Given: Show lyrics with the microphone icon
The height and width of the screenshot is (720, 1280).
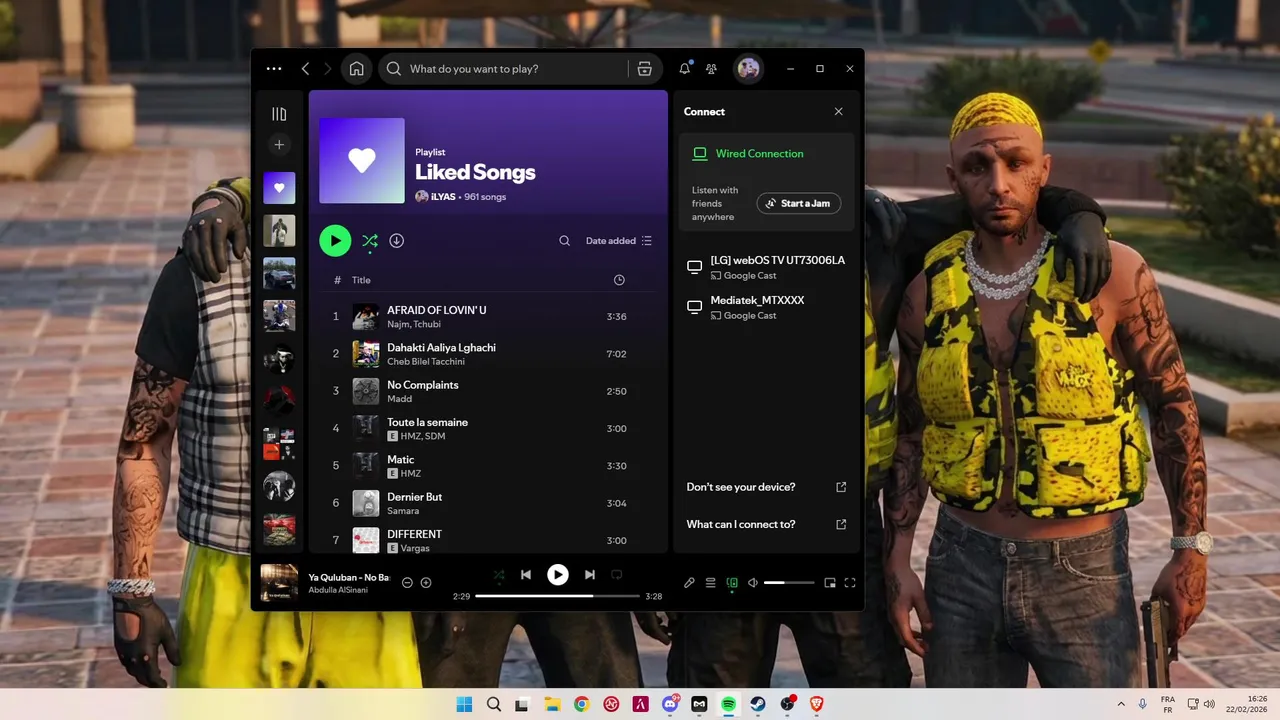Looking at the screenshot, I should coord(689,583).
